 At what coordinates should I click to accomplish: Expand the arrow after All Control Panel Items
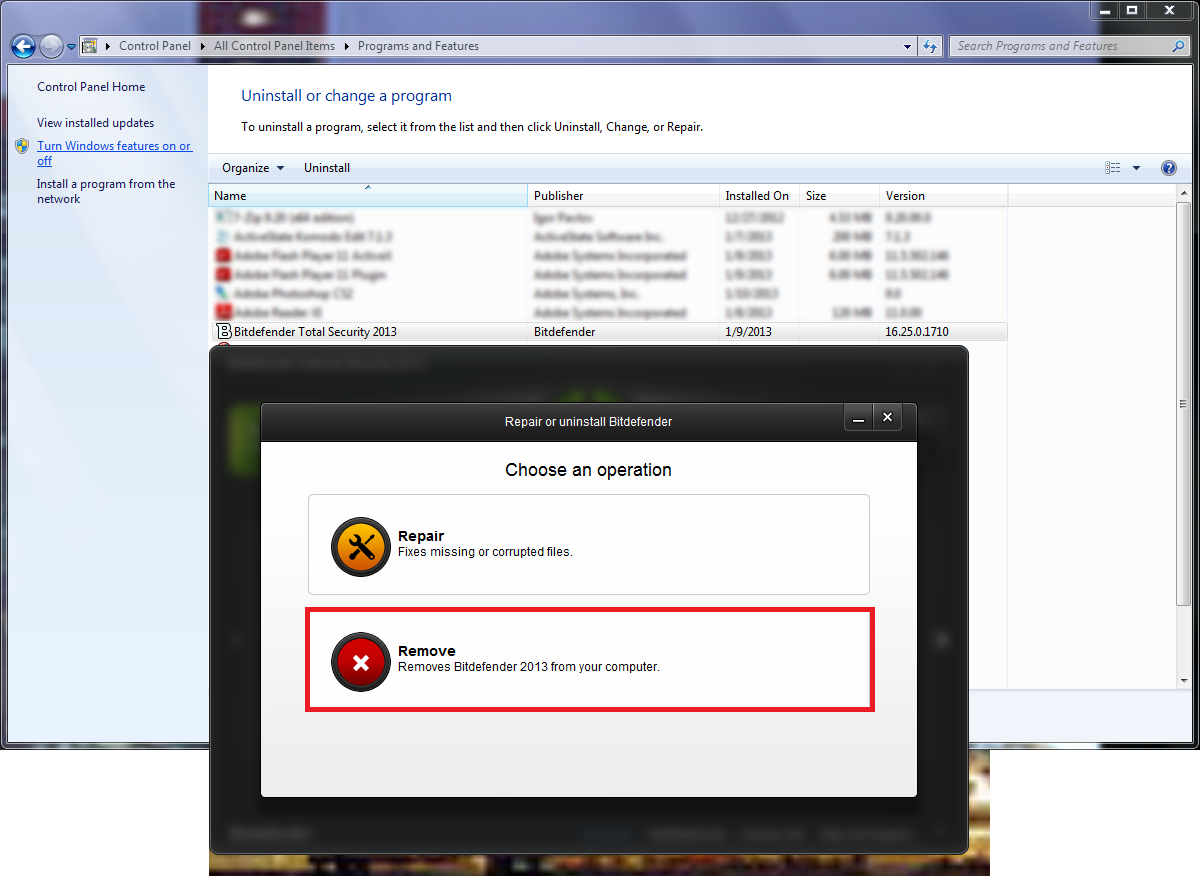click(346, 46)
